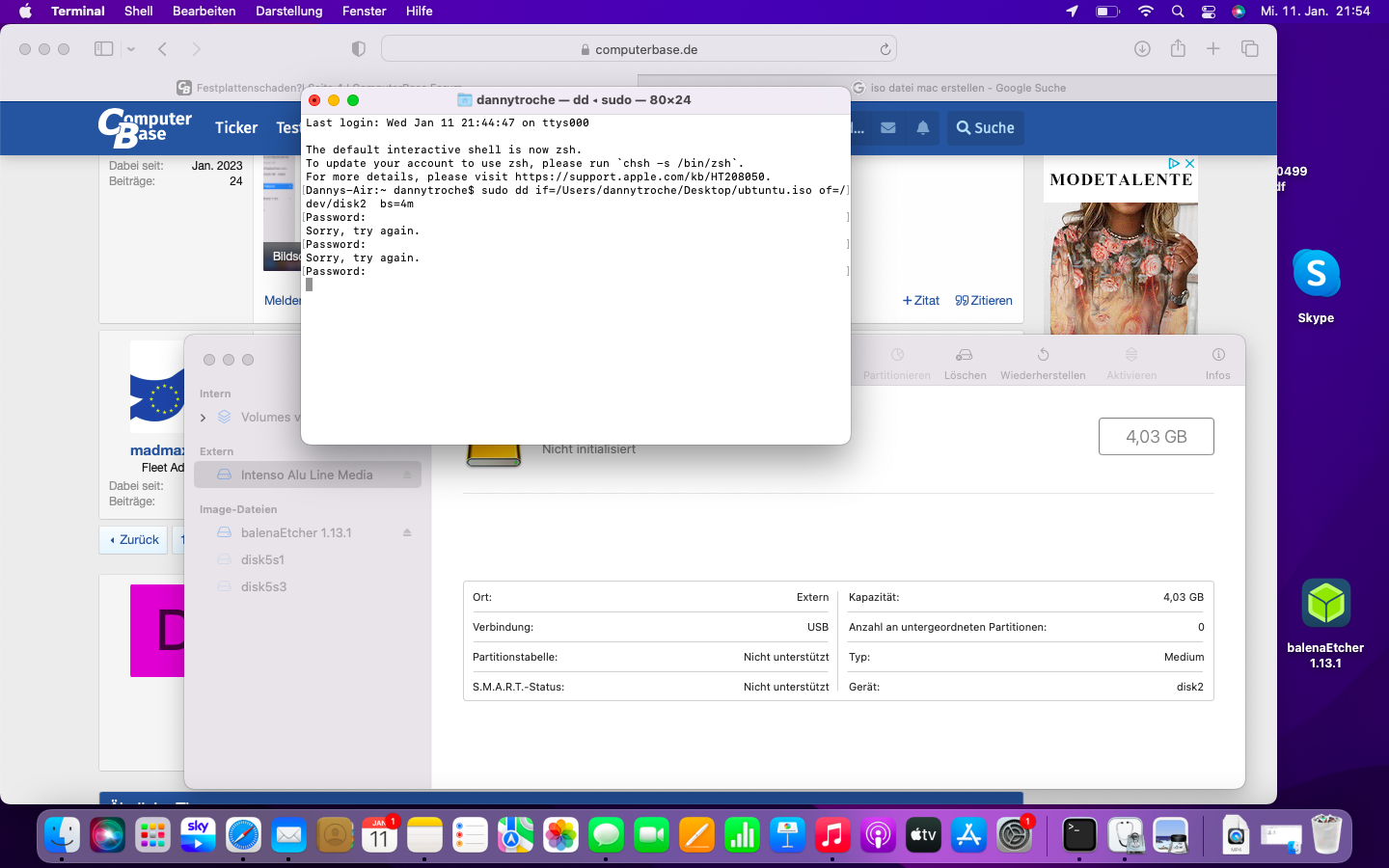
Task: Open the Trash in the Dock
Action: click(x=1327, y=835)
